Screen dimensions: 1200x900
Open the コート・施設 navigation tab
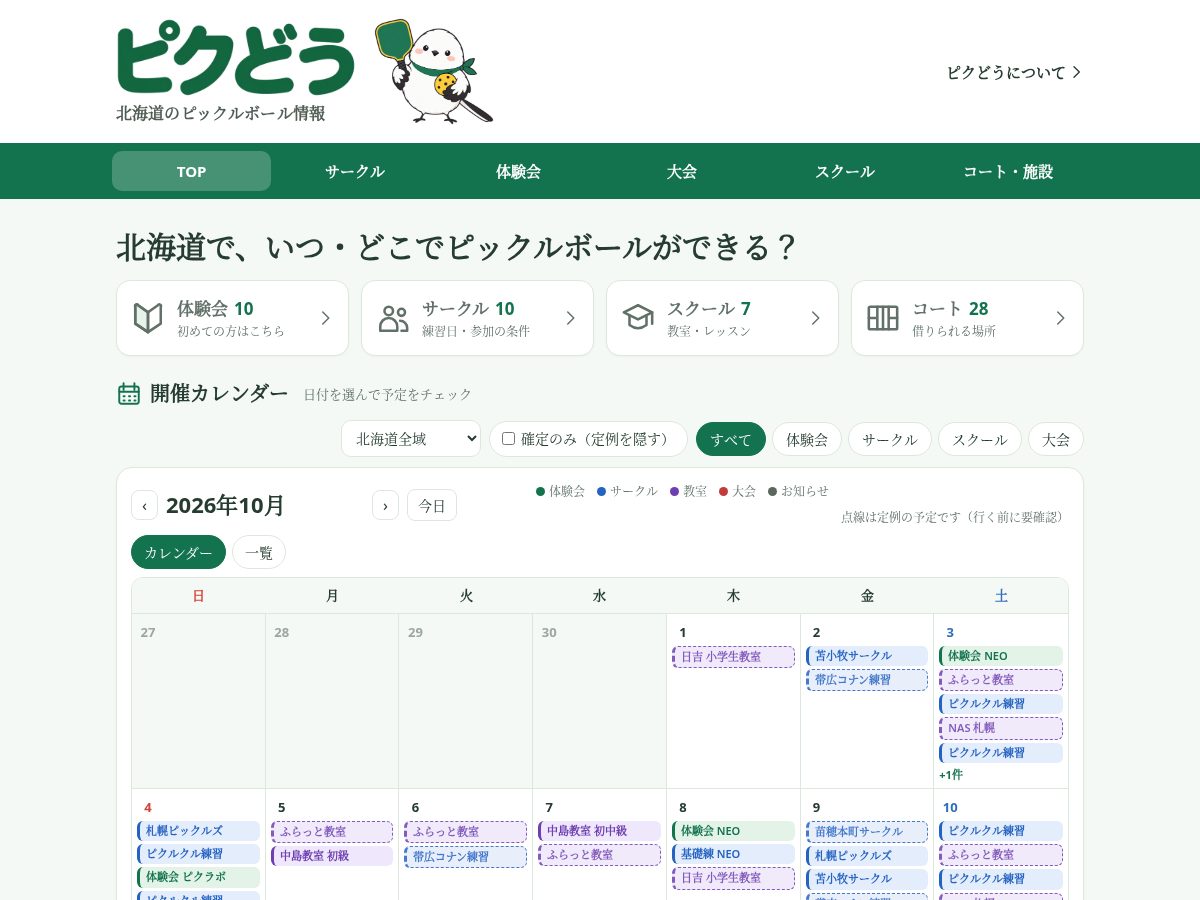tap(1008, 171)
